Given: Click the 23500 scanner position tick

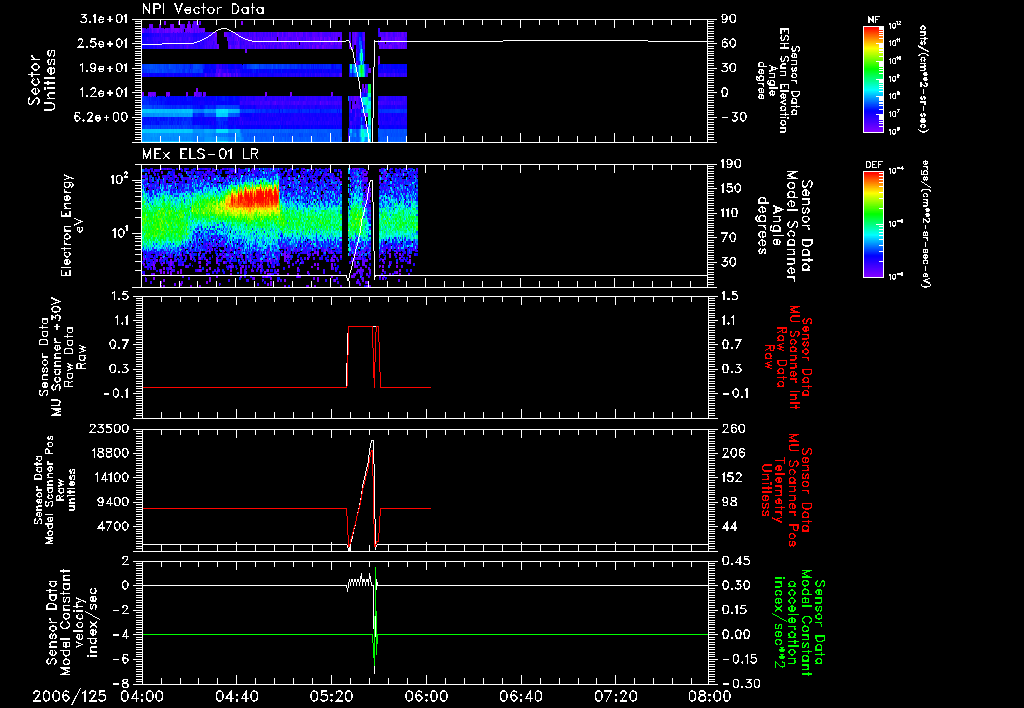Looking at the screenshot, I should tap(110, 429).
